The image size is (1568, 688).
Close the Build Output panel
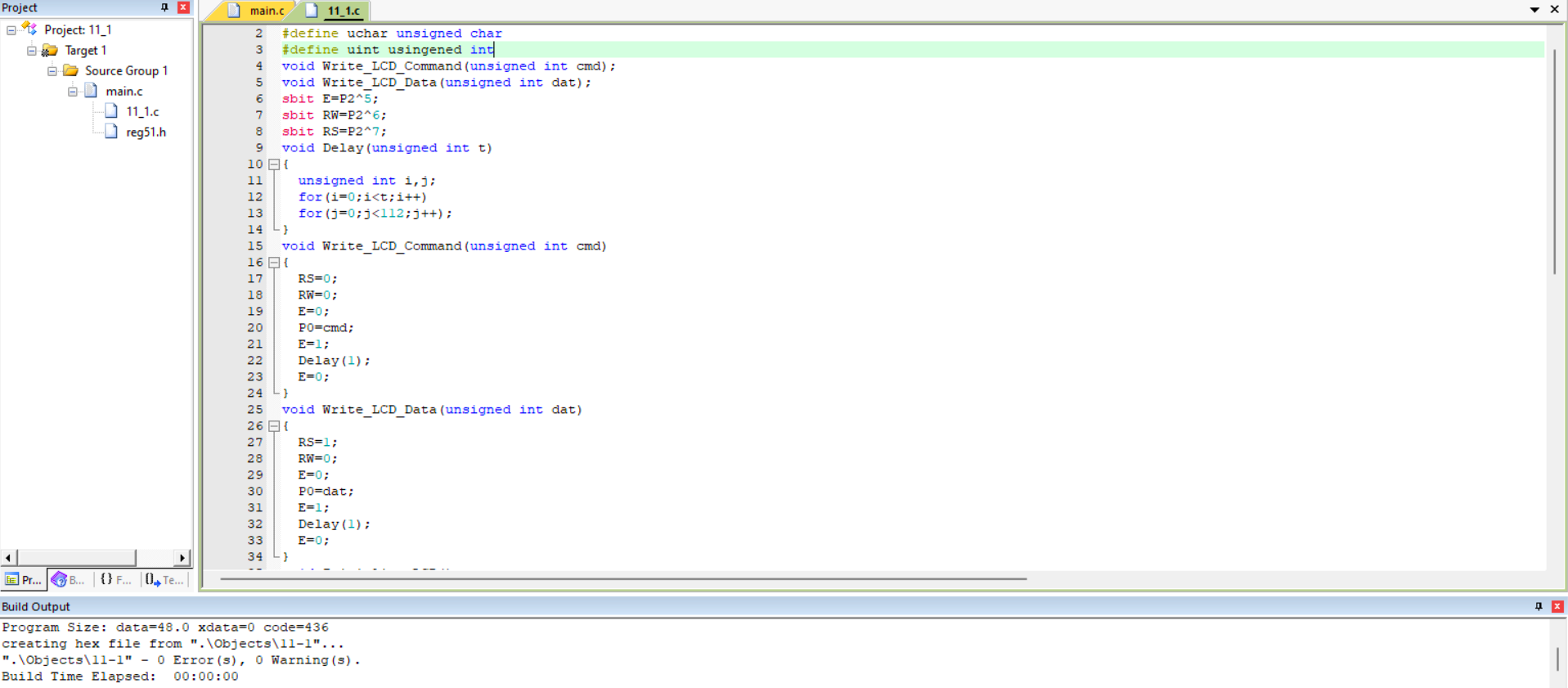1557,606
